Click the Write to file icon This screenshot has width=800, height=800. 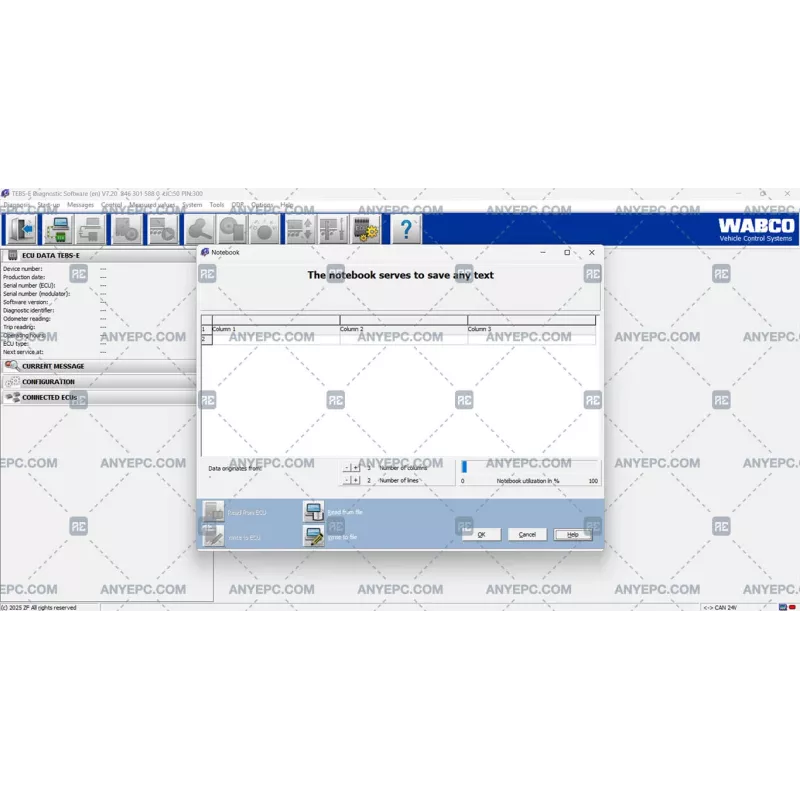[x=314, y=537]
